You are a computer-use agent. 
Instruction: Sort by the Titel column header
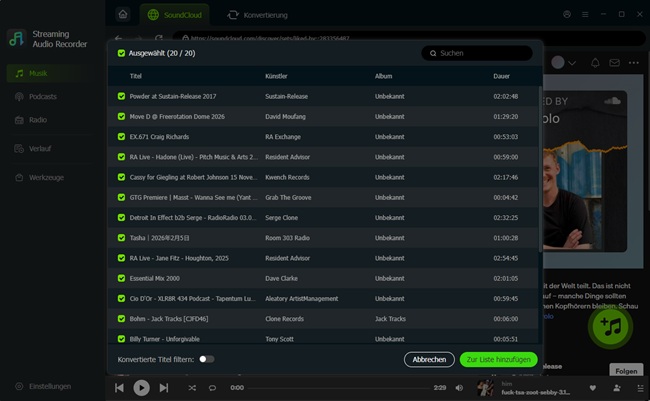click(x=136, y=76)
